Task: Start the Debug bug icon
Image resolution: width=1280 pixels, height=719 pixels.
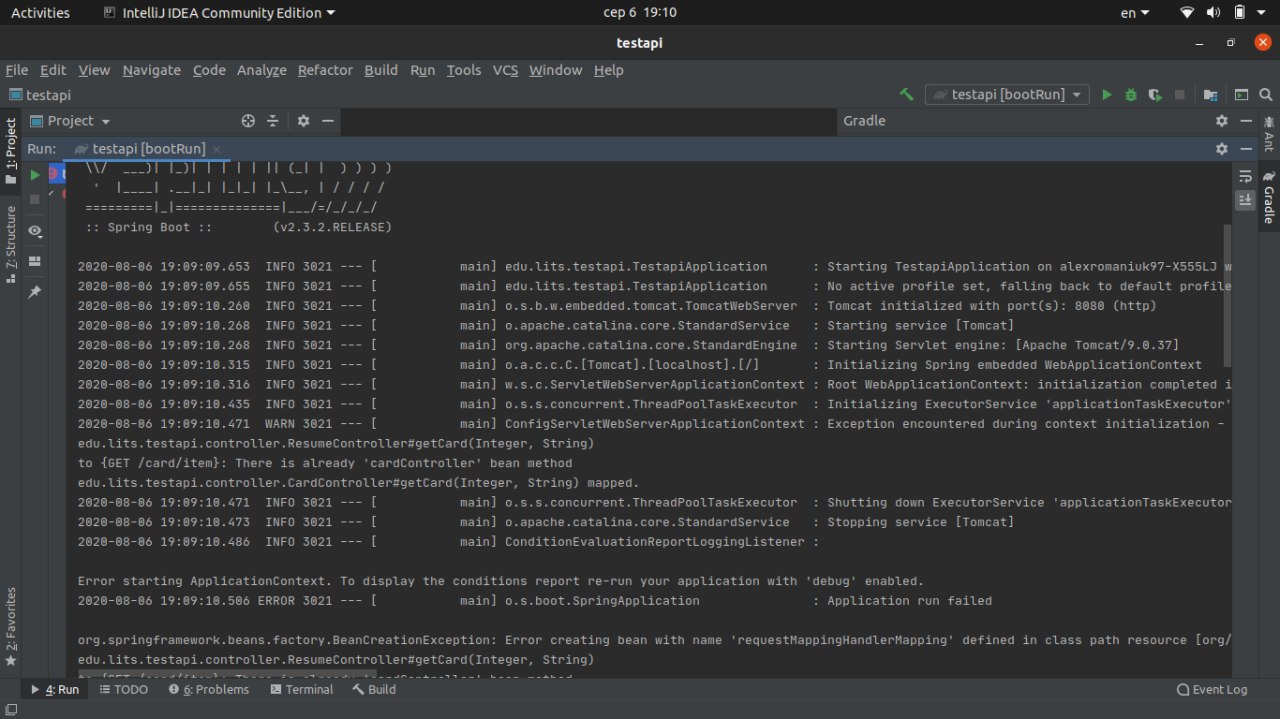Action: pos(1131,95)
